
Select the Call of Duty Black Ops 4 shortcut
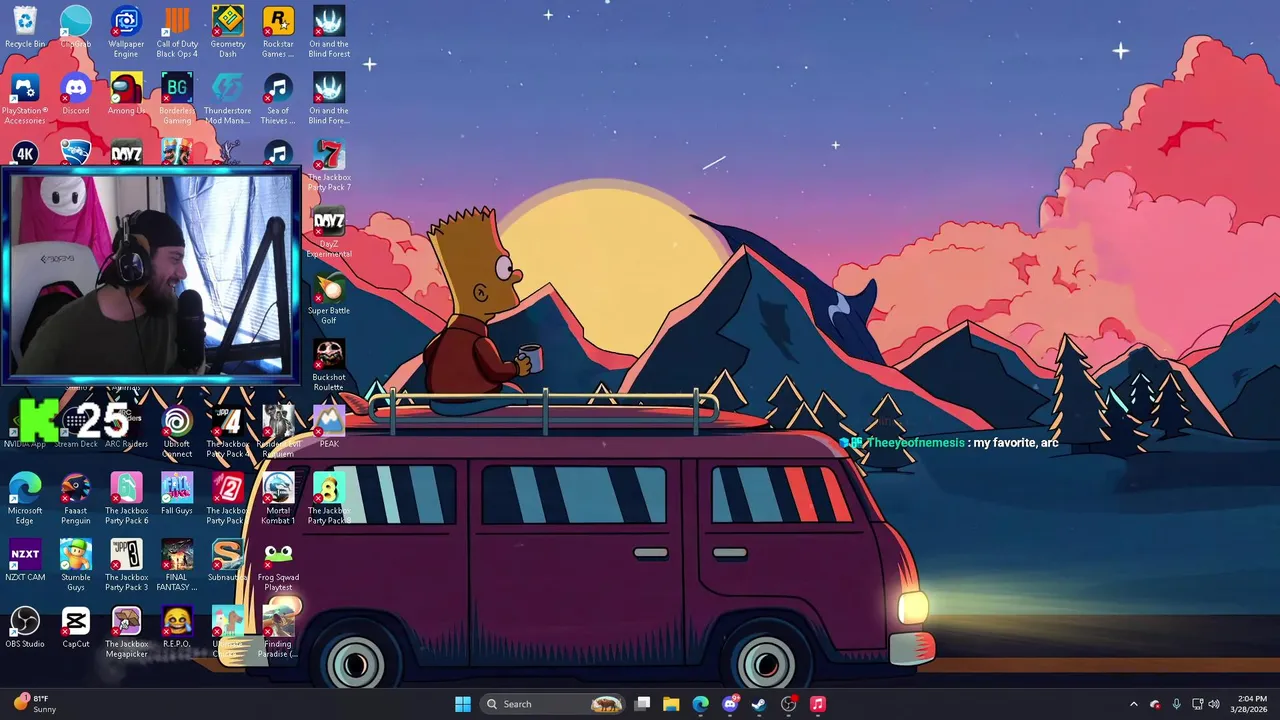[x=177, y=32]
